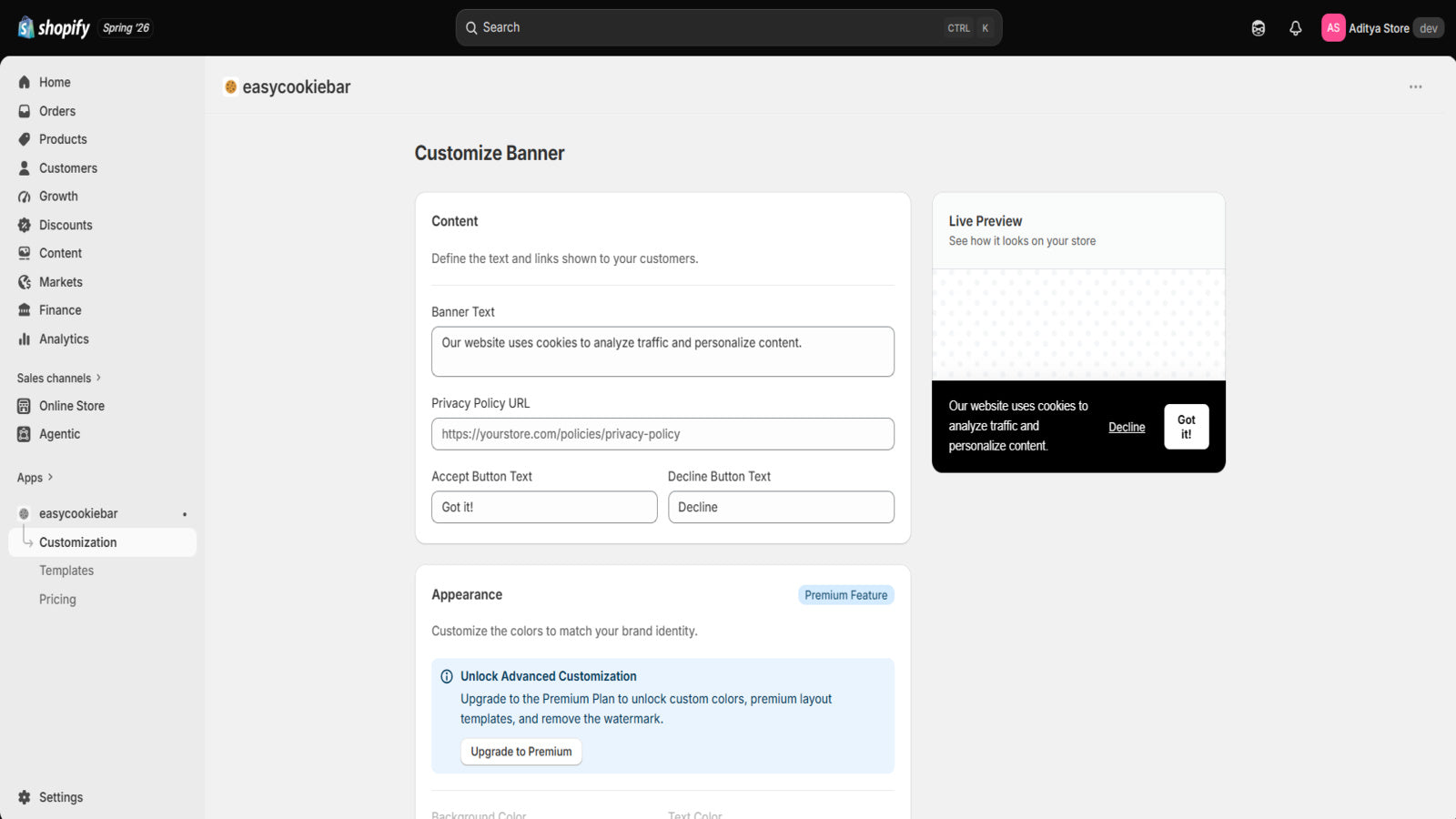Click the dev badge in top bar
This screenshot has width=1456, height=819.
point(1429,28)
